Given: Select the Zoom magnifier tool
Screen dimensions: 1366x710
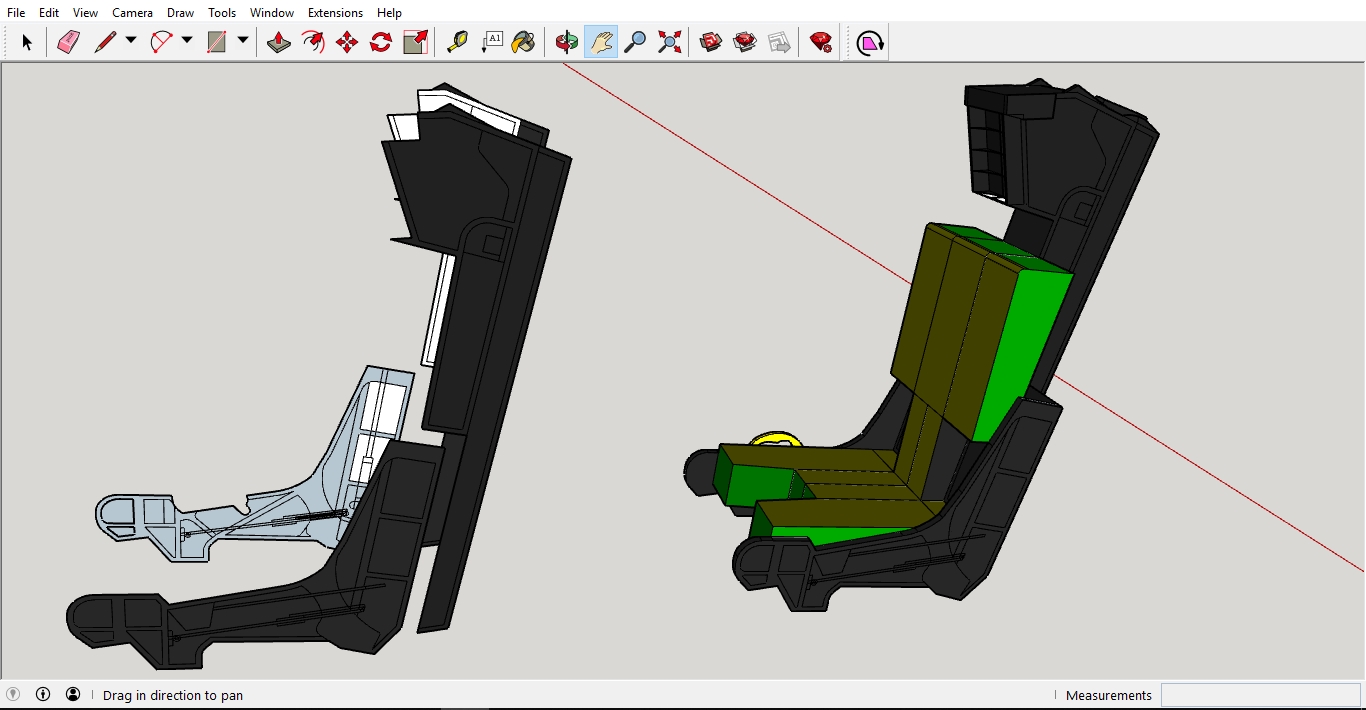Looking at the screenshot, I should 635,42.
